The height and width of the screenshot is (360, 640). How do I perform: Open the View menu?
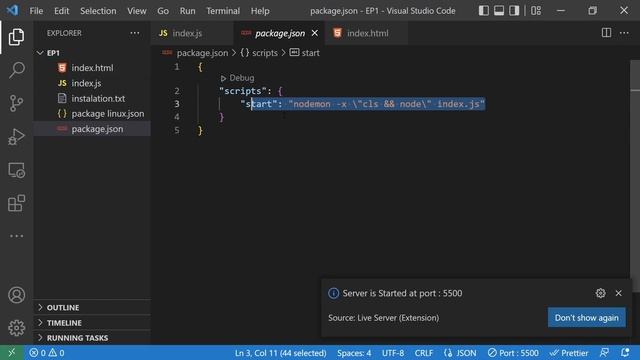136,11
